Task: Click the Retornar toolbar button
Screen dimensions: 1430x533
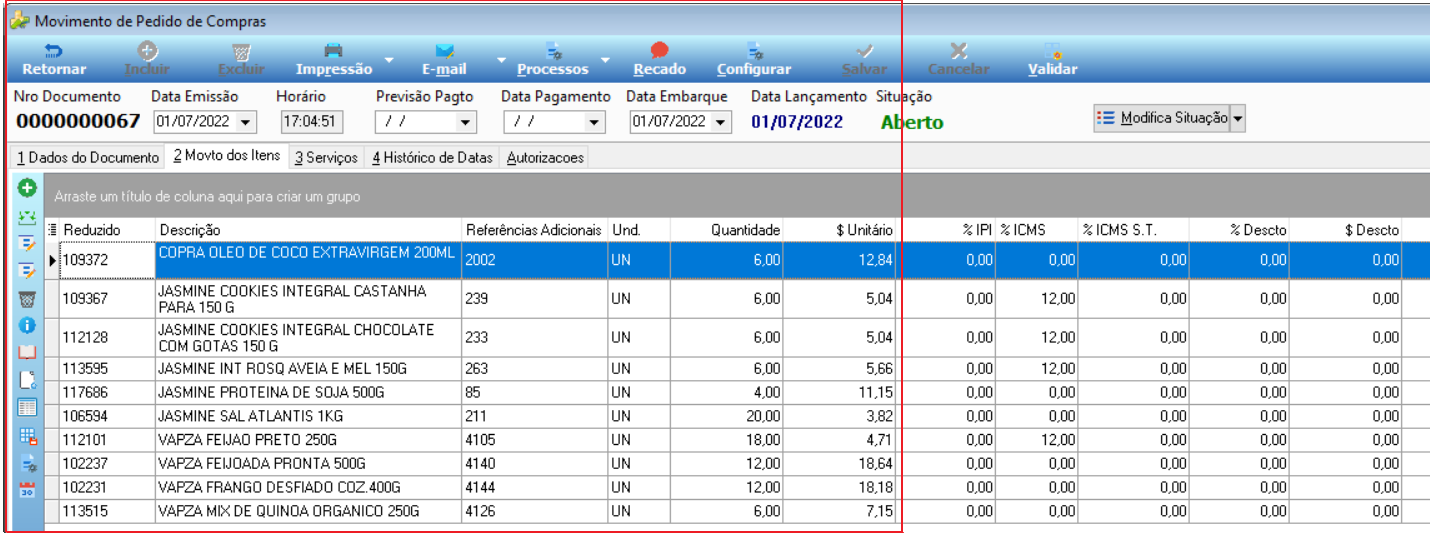Action: pyautogui.click(x=54, y=60)
